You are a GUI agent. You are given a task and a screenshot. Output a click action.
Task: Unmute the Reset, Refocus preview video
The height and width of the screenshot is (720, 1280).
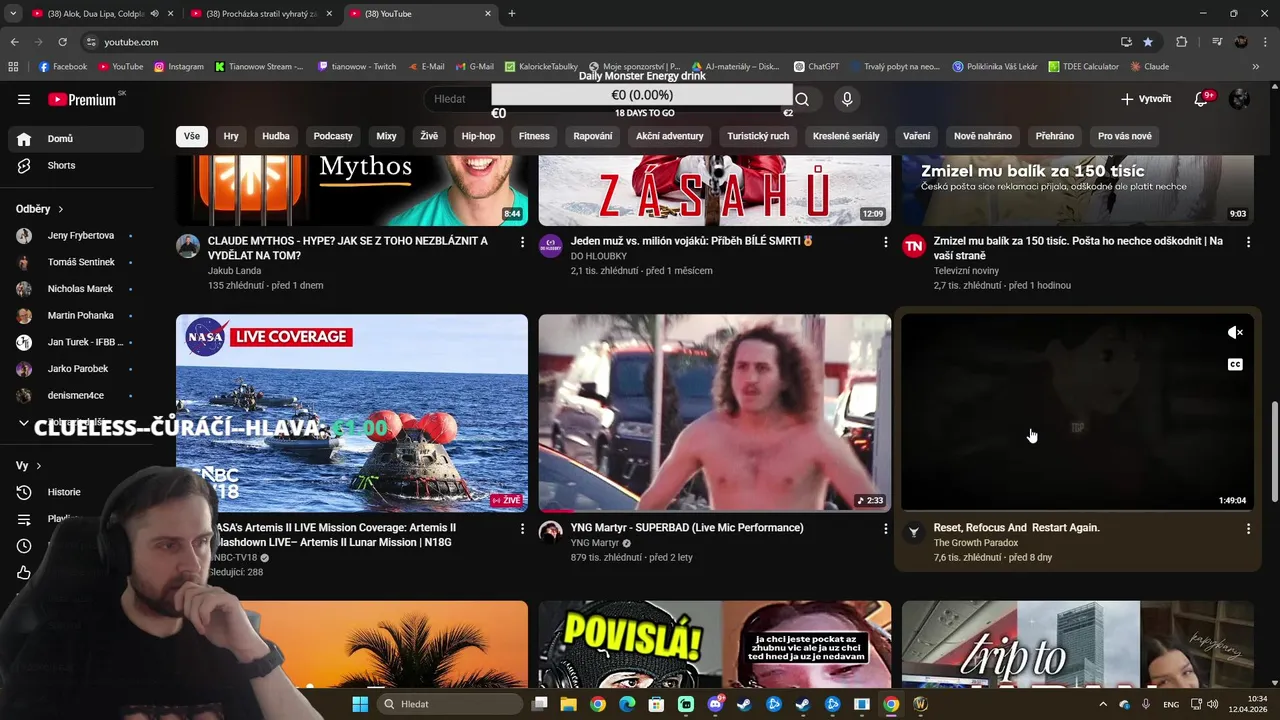coord(1235,333)
